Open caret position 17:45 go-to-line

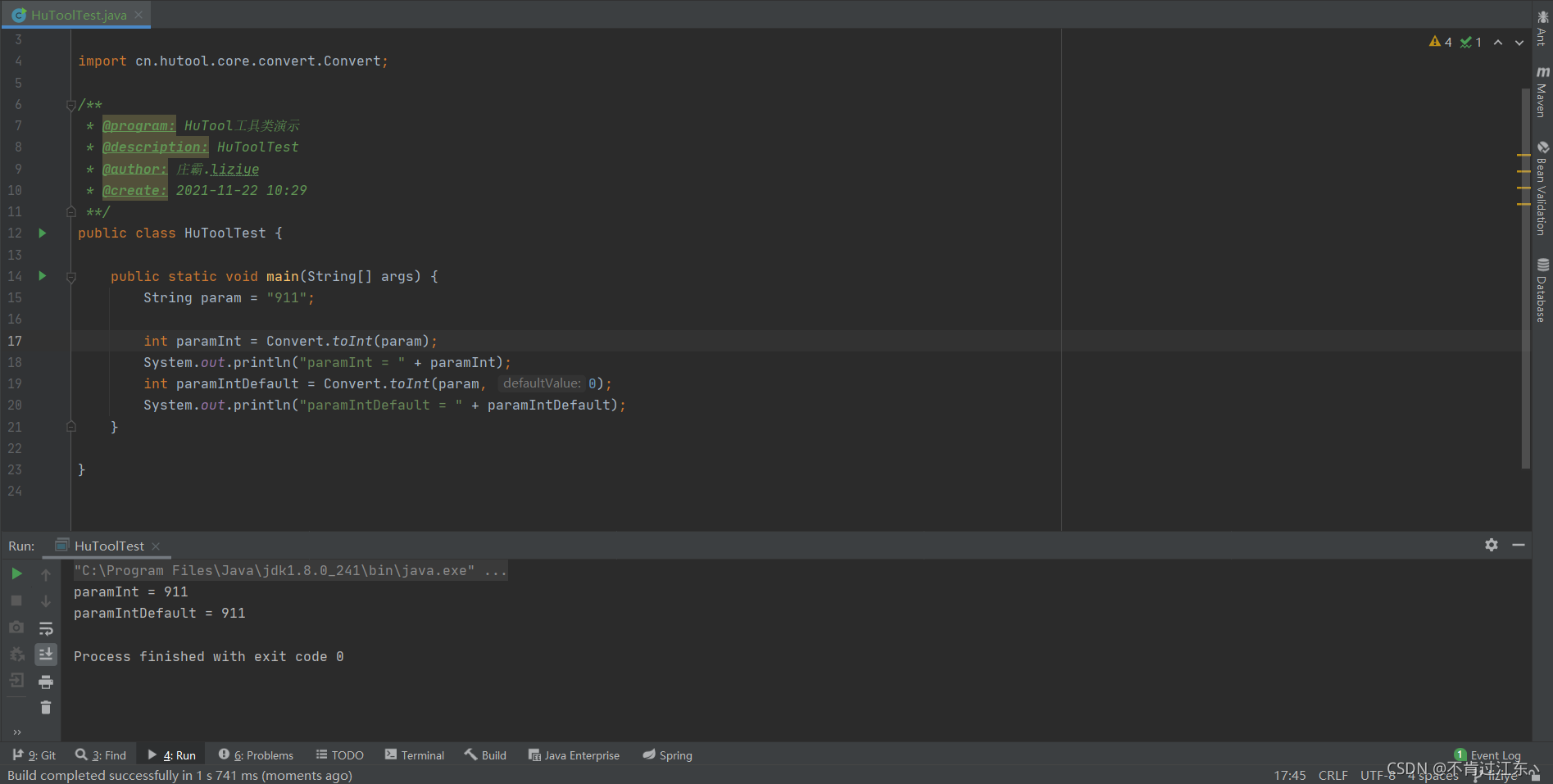click(1290, 775)
